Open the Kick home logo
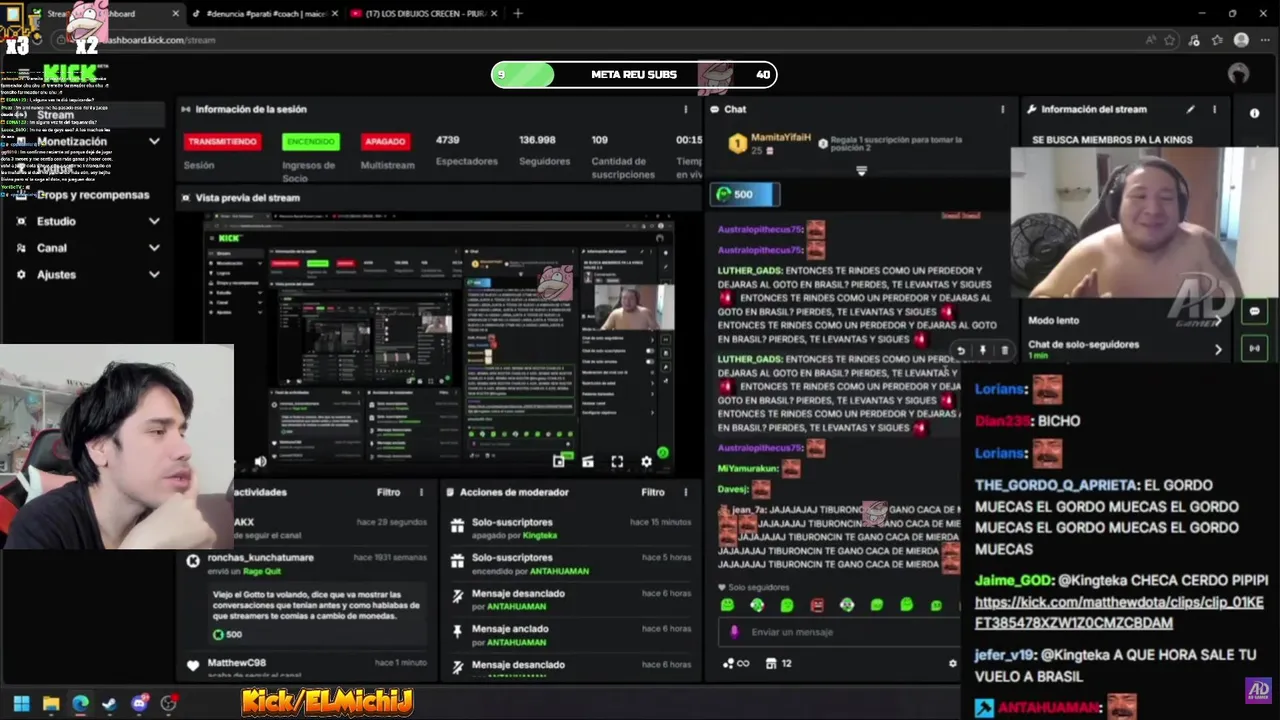This screenshot has height=720, width=1280. (x=69, y=73)
